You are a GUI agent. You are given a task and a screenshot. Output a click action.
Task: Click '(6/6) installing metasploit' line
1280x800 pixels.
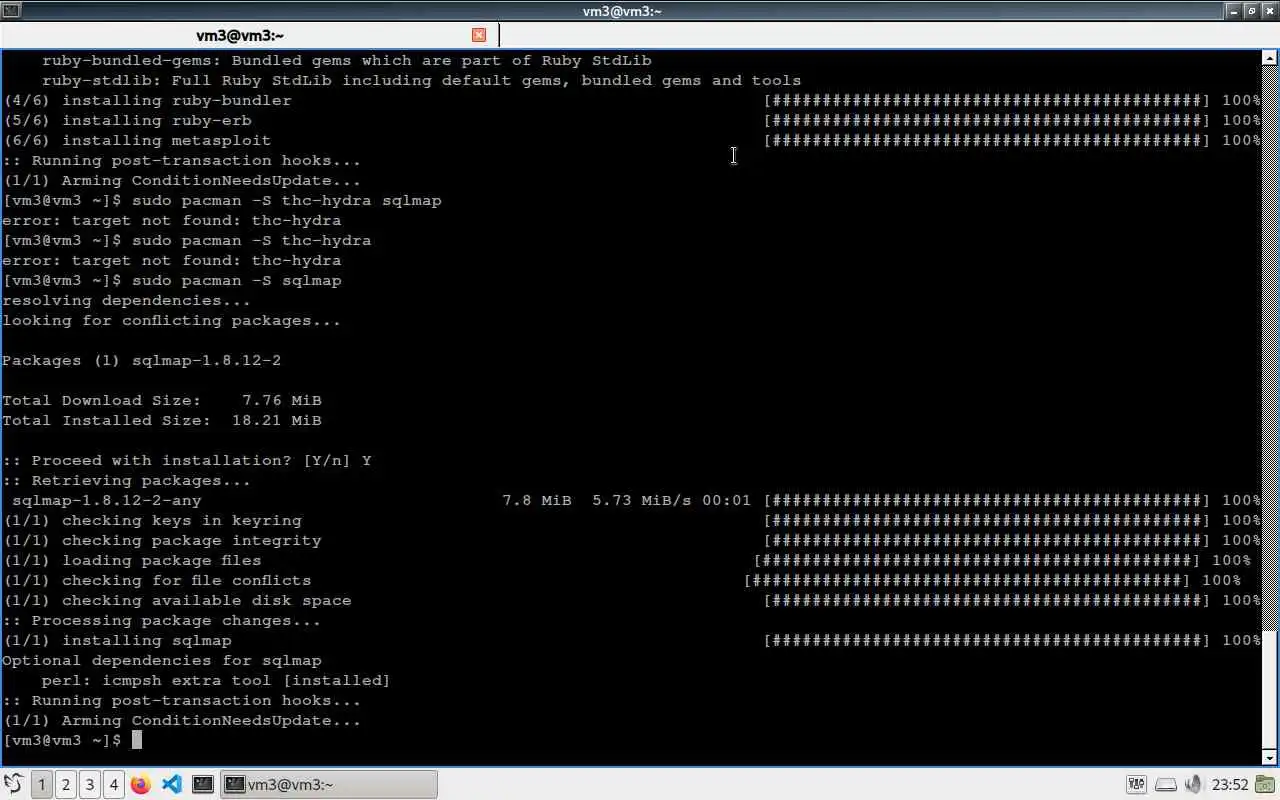click(137, 140)
